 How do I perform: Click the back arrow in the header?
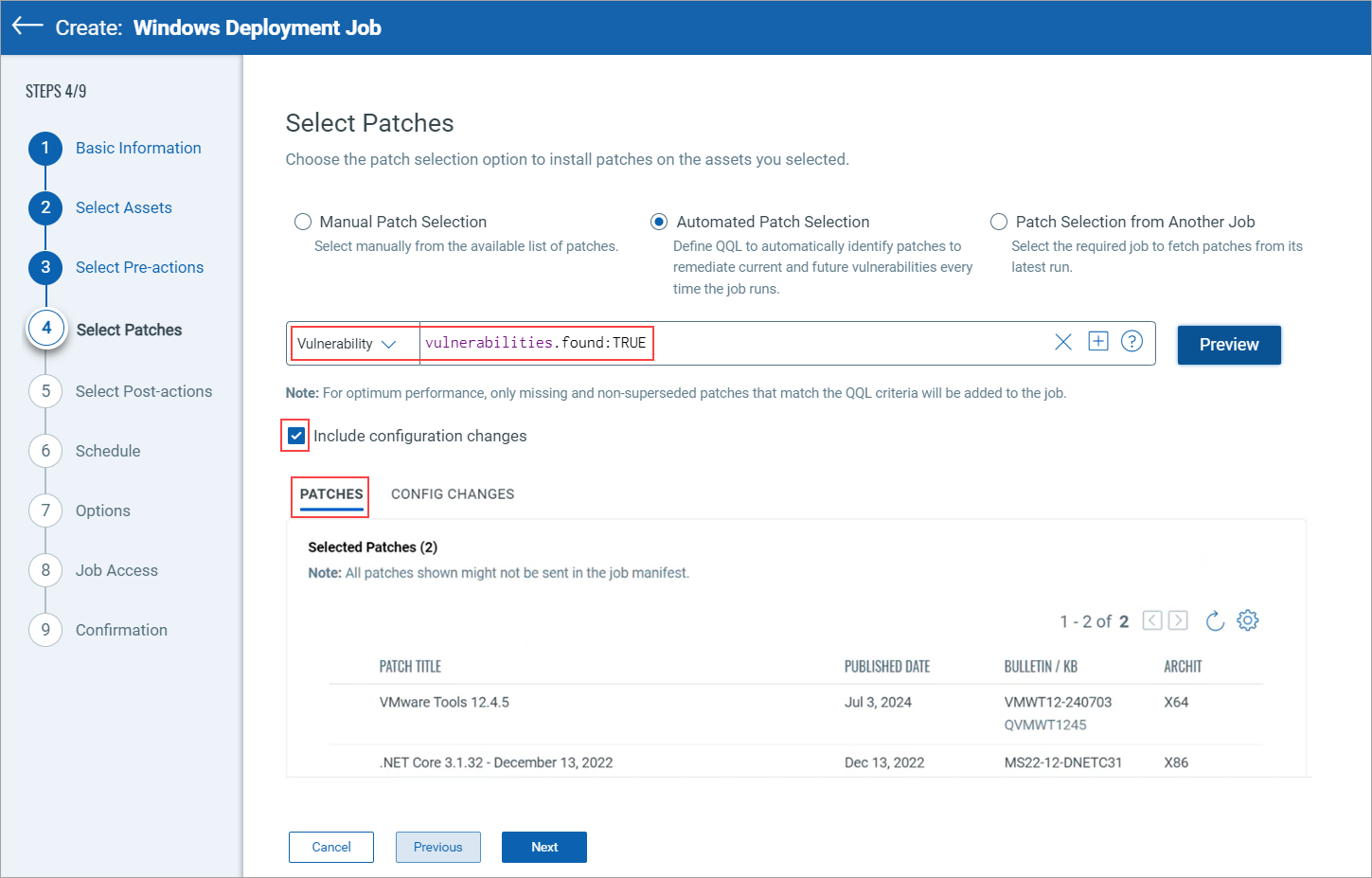[x=27, y=27]
